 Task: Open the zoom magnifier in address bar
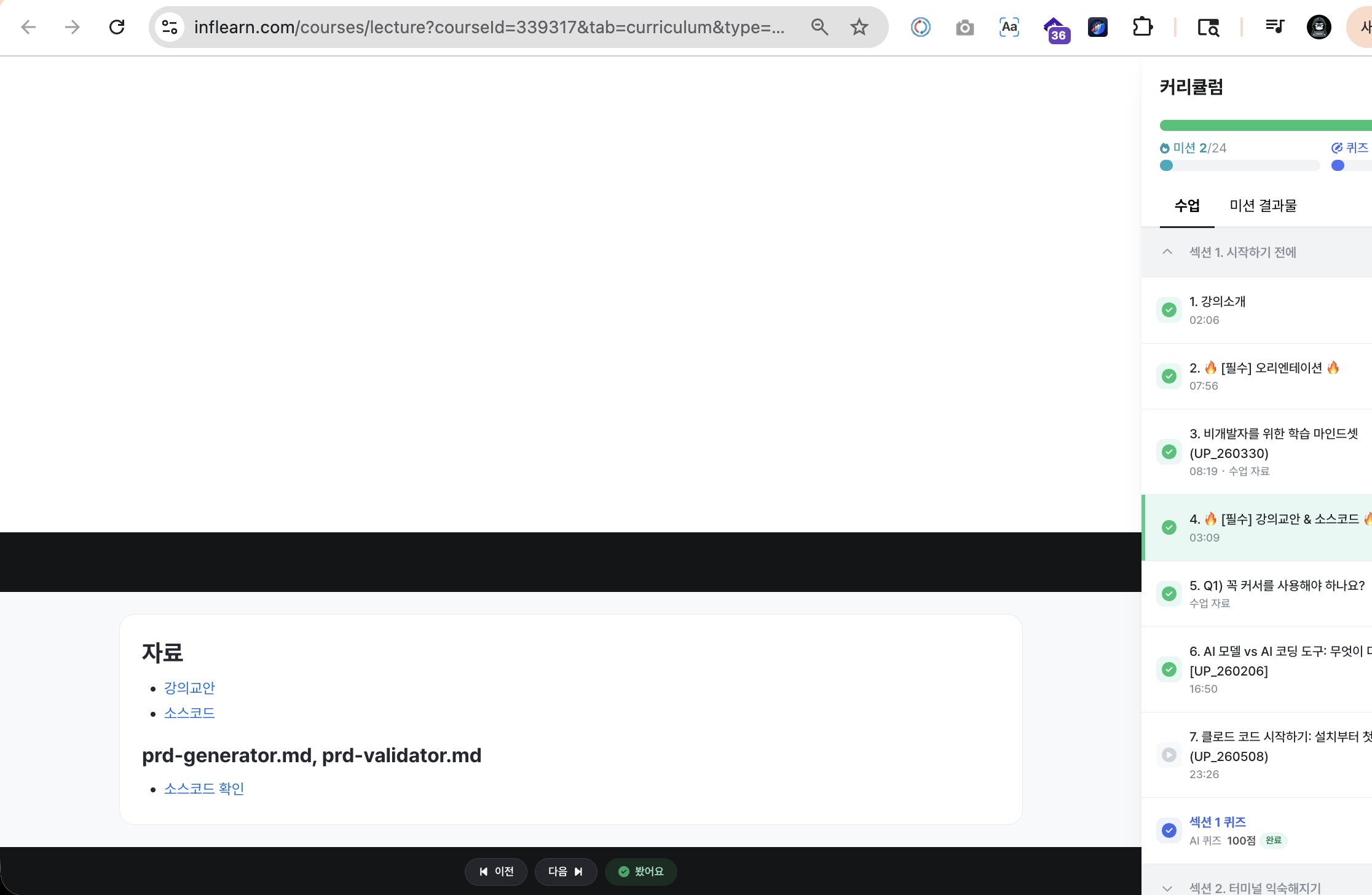coord(819,27)
